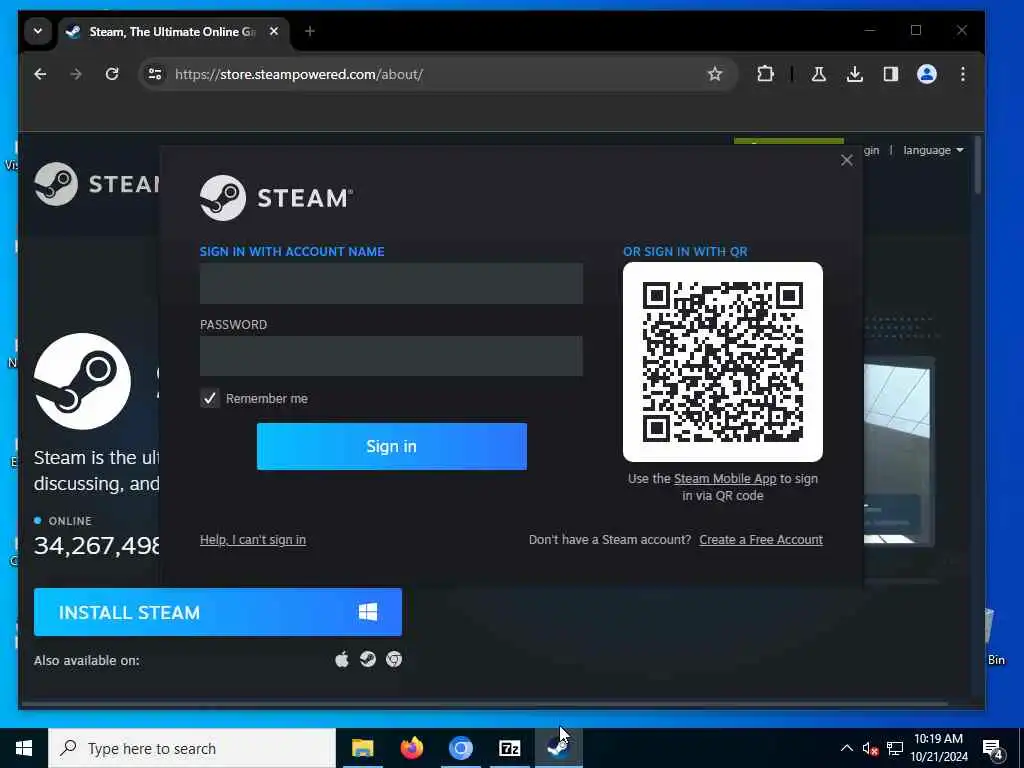Open Firefox from the taskbar
Image resolution: width=1024 pixels, height=768 pixels.
click(411, 748)
